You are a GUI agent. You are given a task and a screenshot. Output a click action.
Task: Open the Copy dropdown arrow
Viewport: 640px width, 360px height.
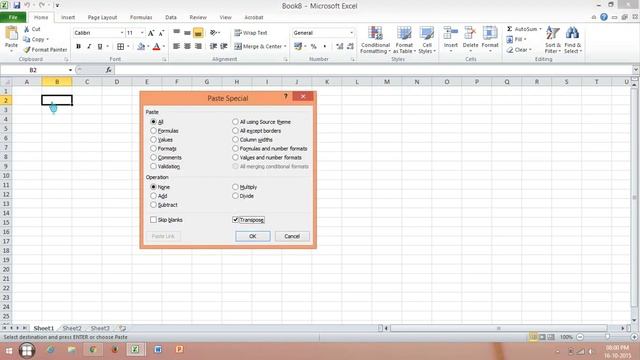click(x=48, y=40)
